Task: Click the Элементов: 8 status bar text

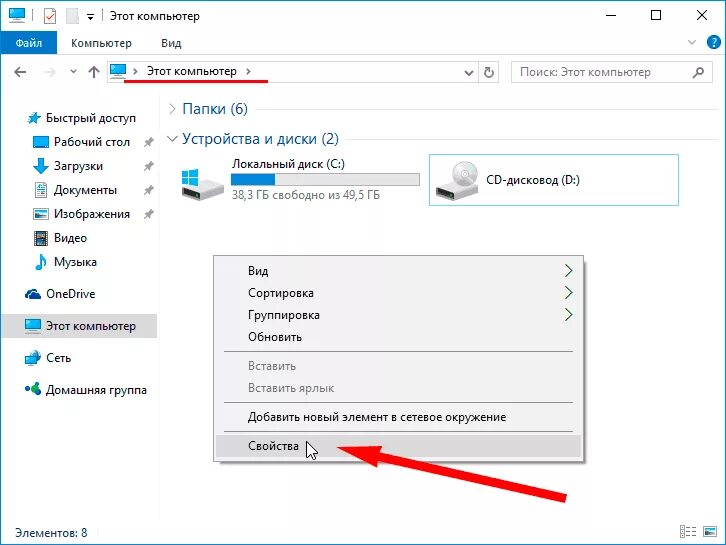Action: pyautogui.click(x=51, y=532)
